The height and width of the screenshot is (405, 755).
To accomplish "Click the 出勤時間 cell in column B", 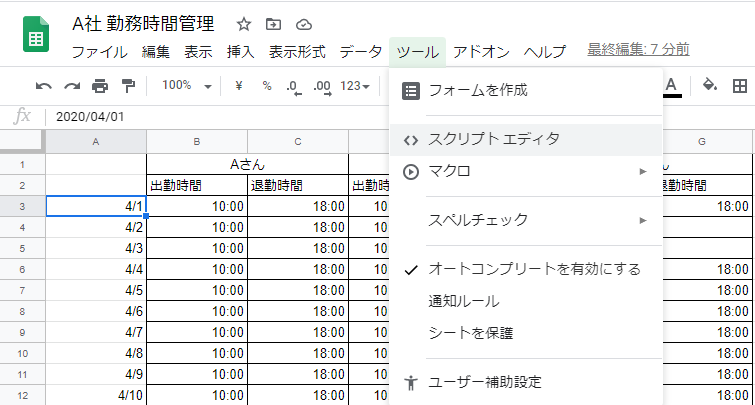I will pos(196,185).
